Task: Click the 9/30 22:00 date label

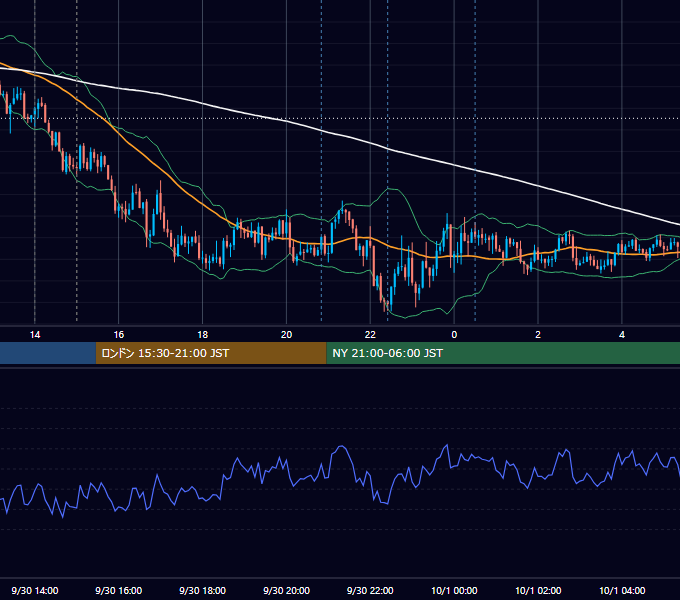Action: (370, 590)
